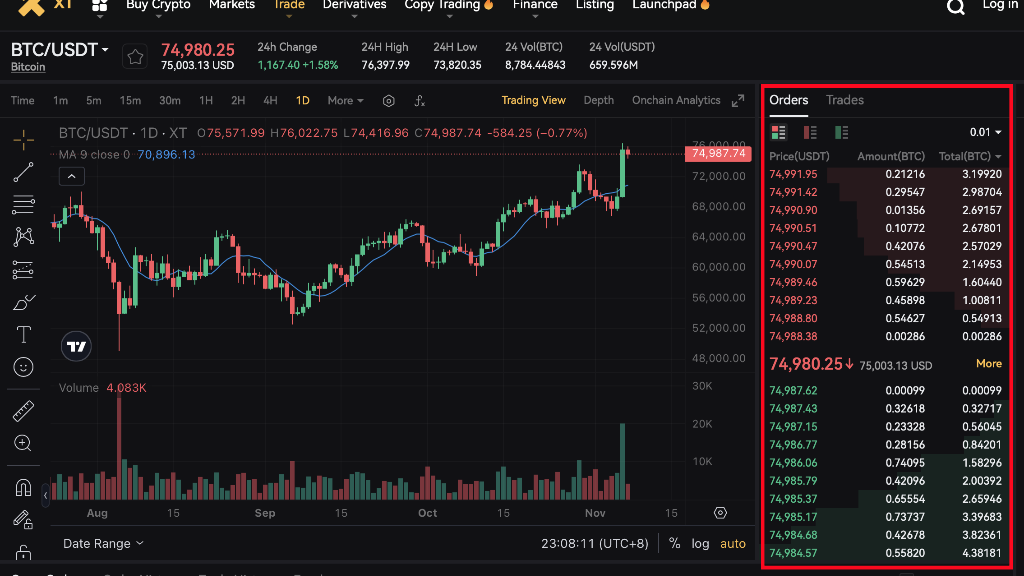Open chart axis settings gear
Viewport: 1024px width, 576px height.
point(720,513)
